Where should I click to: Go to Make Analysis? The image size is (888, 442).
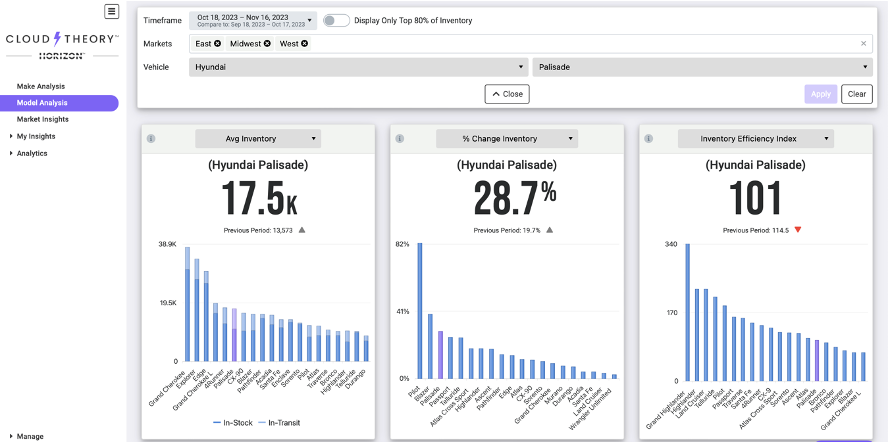pos(41,87)
